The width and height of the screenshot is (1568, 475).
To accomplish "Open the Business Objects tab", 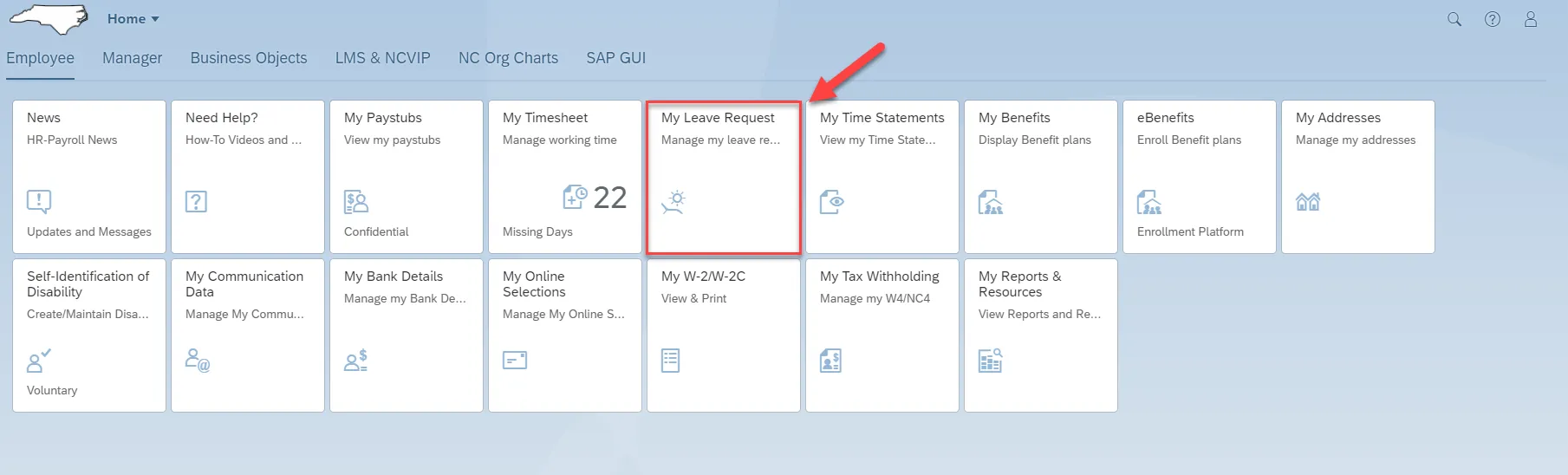I will 249,58.
